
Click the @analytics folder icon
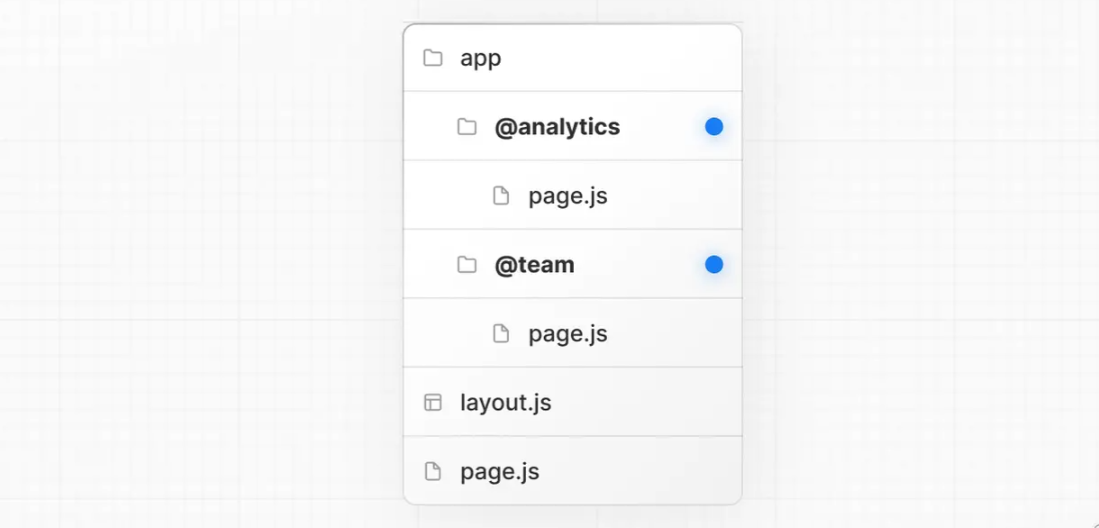pos(466,127)
